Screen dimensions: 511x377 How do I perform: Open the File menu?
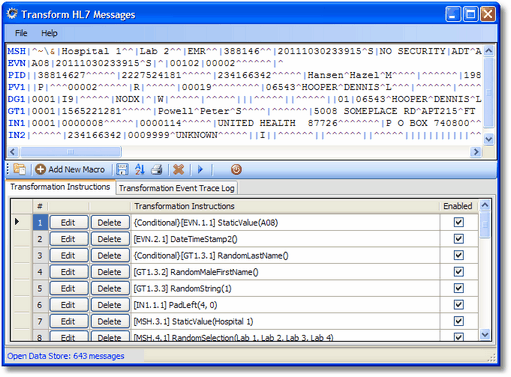(21, 33)
